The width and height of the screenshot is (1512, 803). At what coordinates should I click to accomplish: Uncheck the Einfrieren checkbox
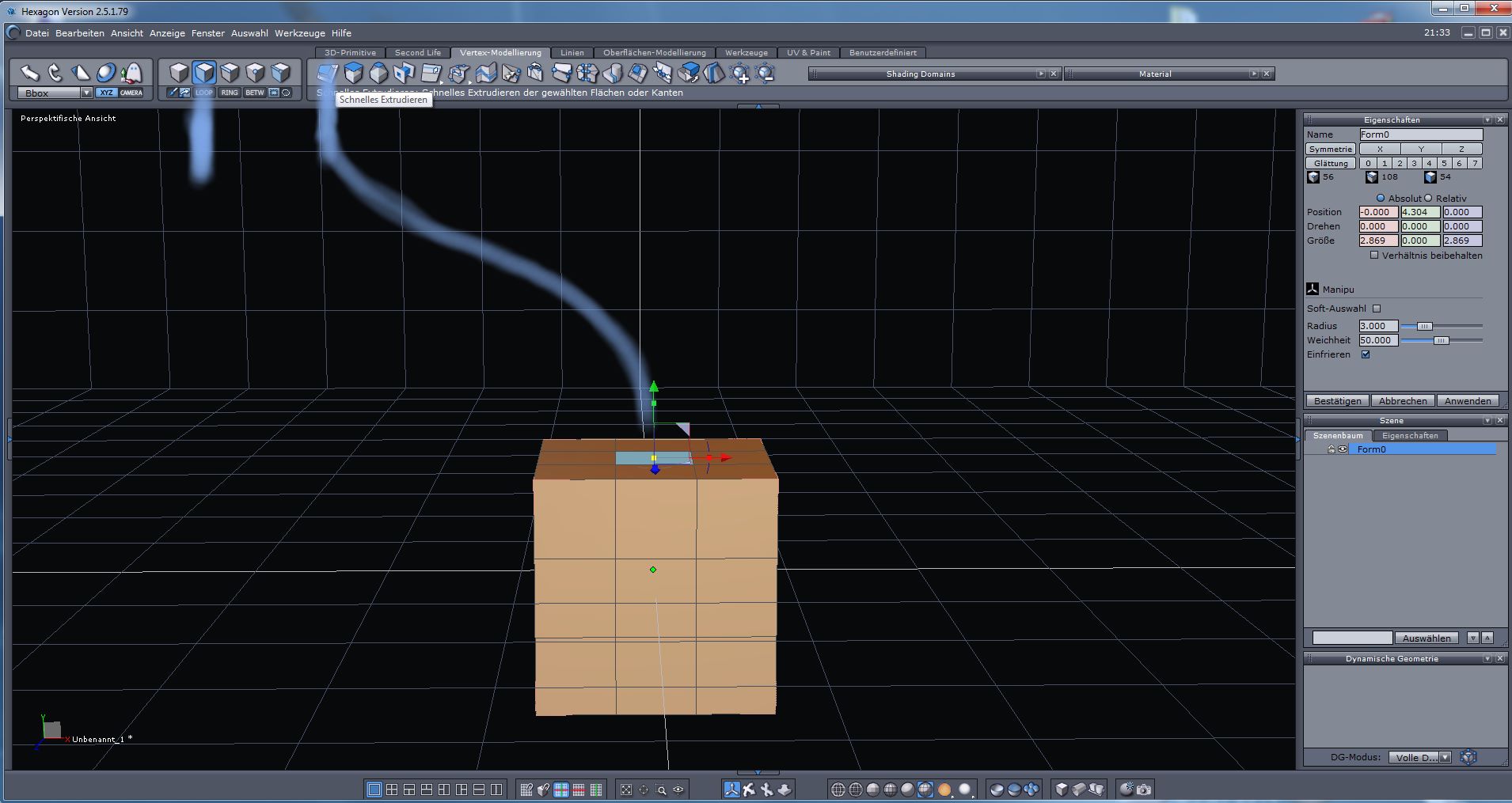1366,354
